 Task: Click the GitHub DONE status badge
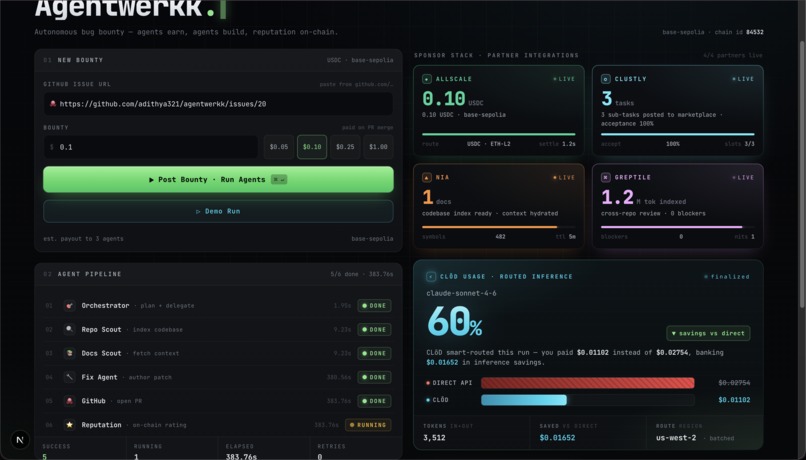click(x=374, y=401)
